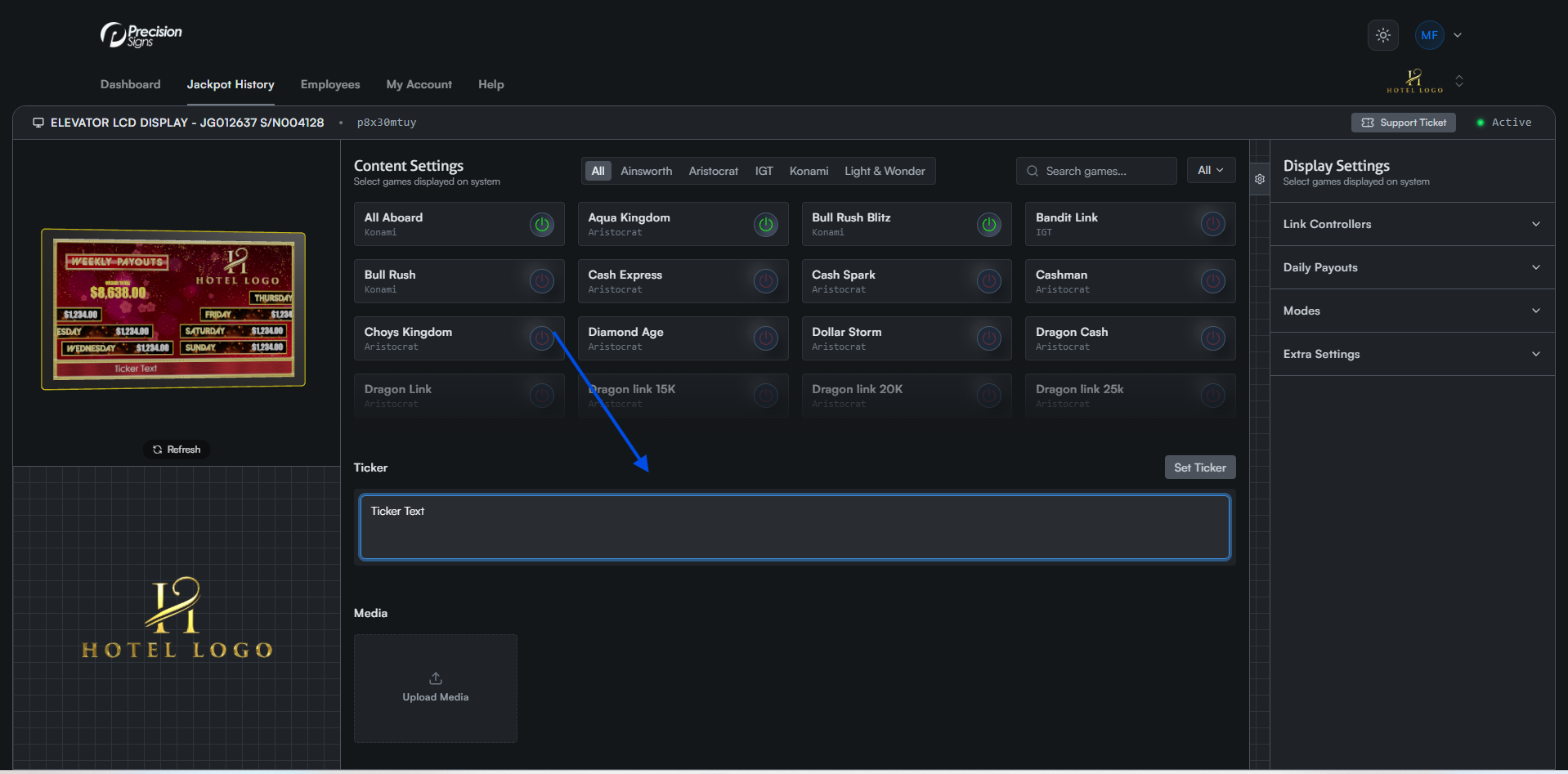Viewport: 1568px width, 774px height.
Task: Enable Cash Express power toggle
Action: pos(765,281)
